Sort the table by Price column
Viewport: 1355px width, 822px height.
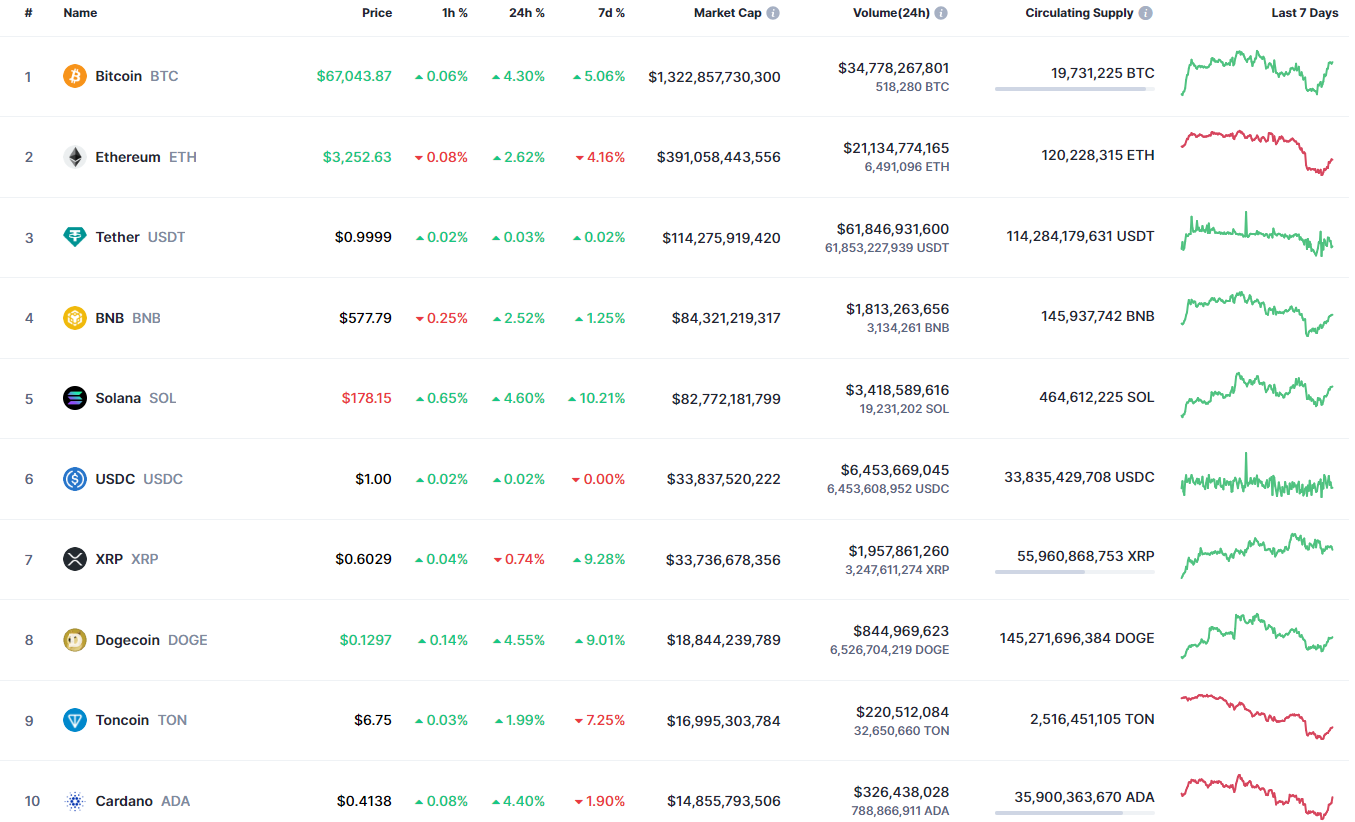377,13
